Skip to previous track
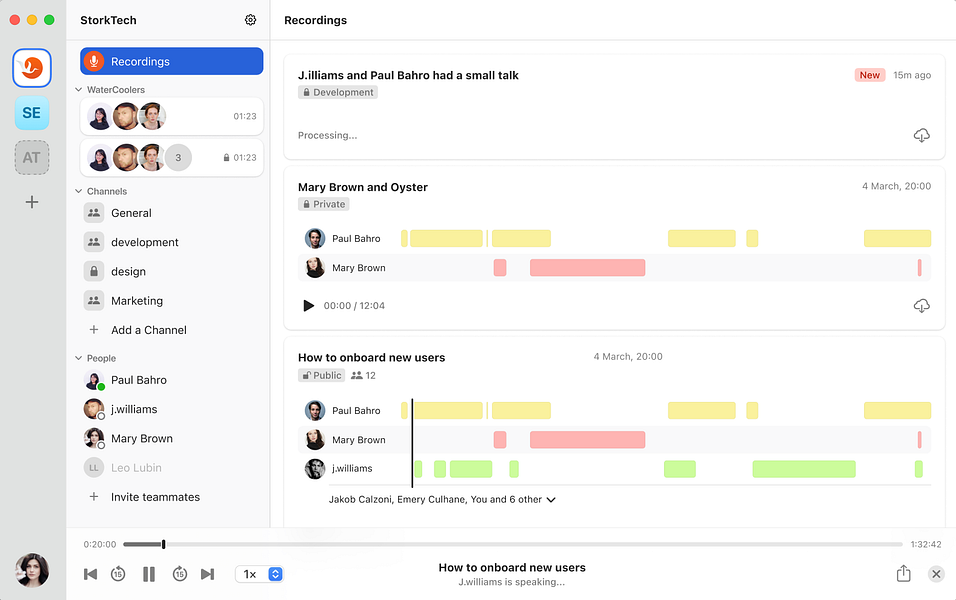 (x=90, y=574)
